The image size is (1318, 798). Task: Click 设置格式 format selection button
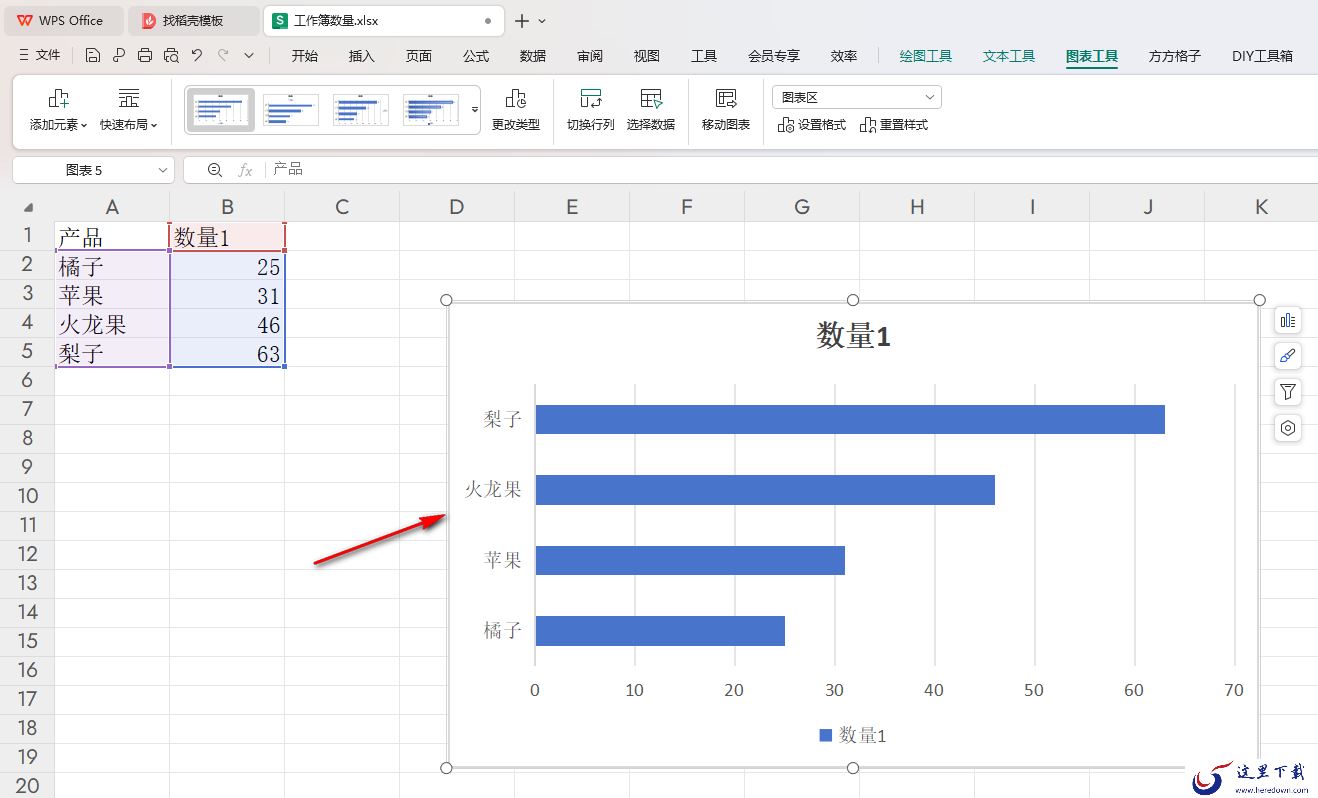point(811,125)
